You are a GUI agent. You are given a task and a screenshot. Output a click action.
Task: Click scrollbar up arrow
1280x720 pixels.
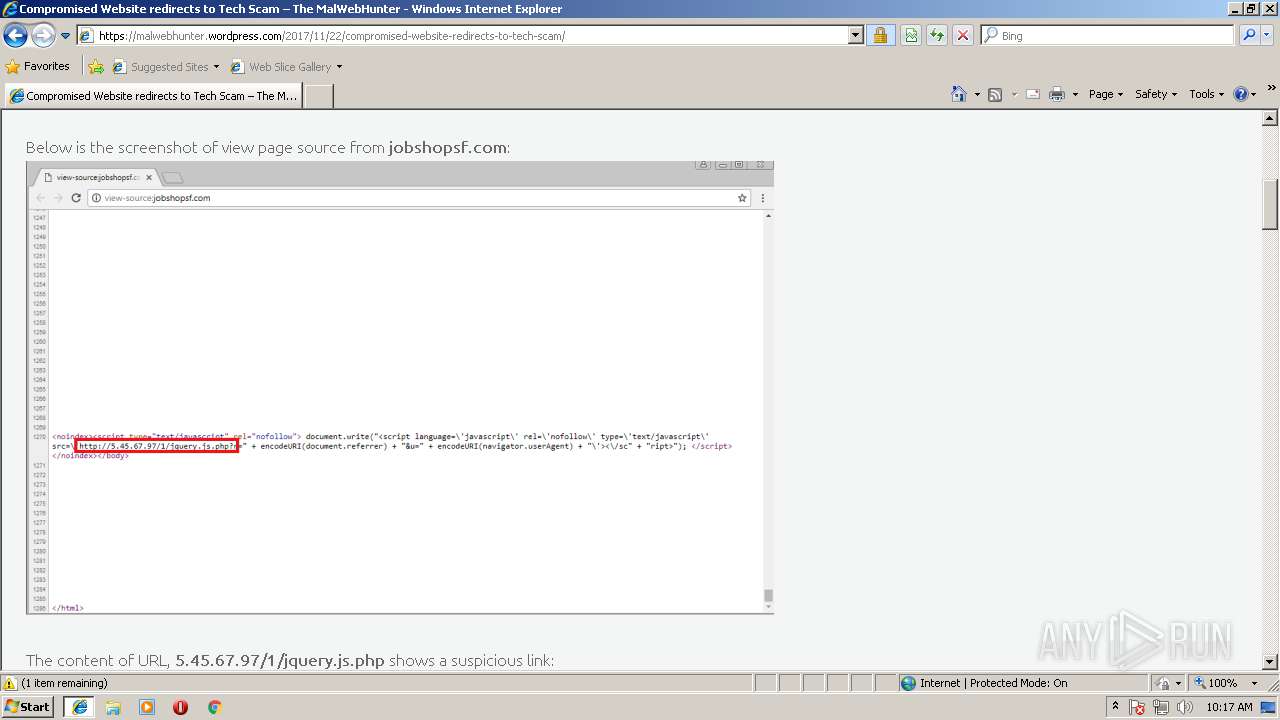pyautogui.click(x=1271, y=117)
